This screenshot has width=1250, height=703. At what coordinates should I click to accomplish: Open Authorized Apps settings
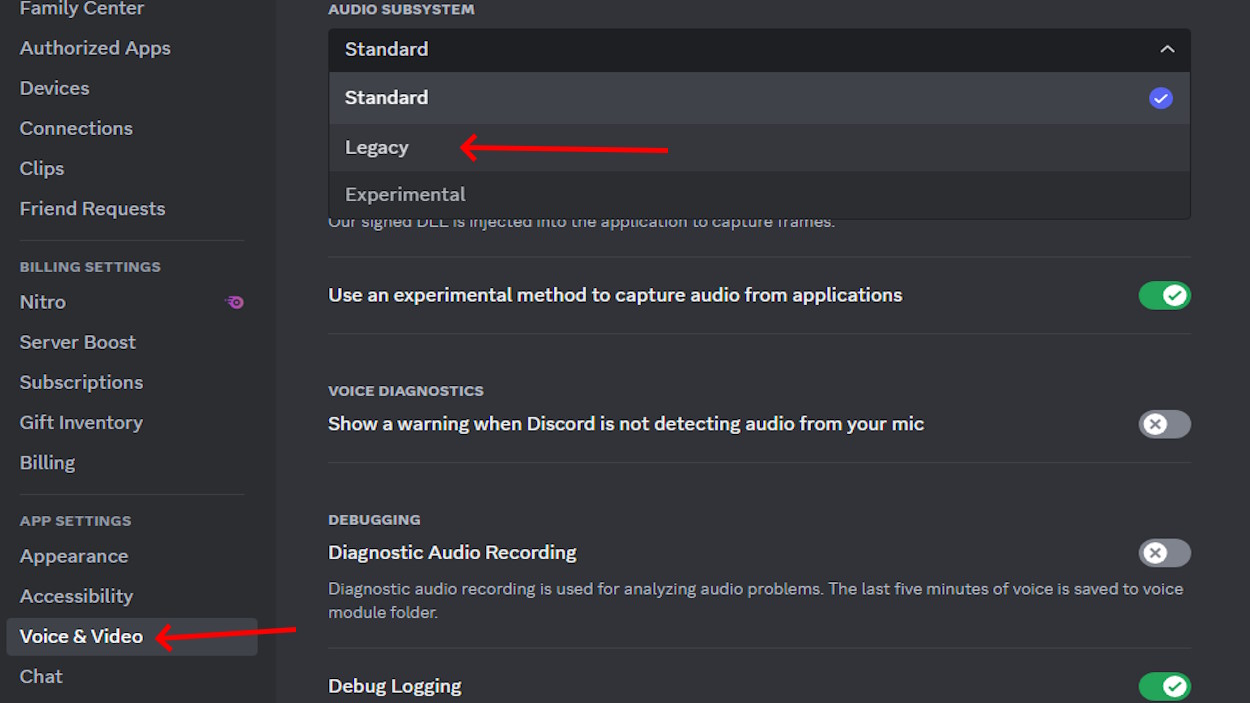pos(95,47)
